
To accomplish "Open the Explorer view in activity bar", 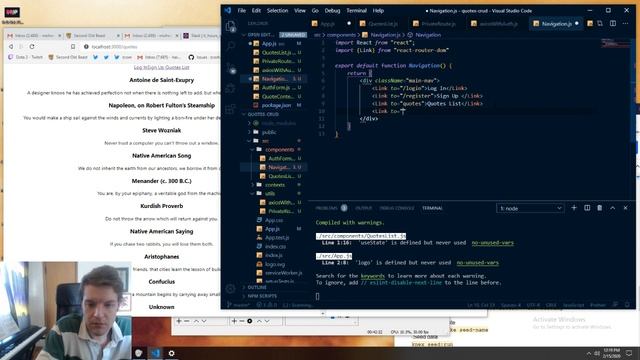I will click(231, 27).
